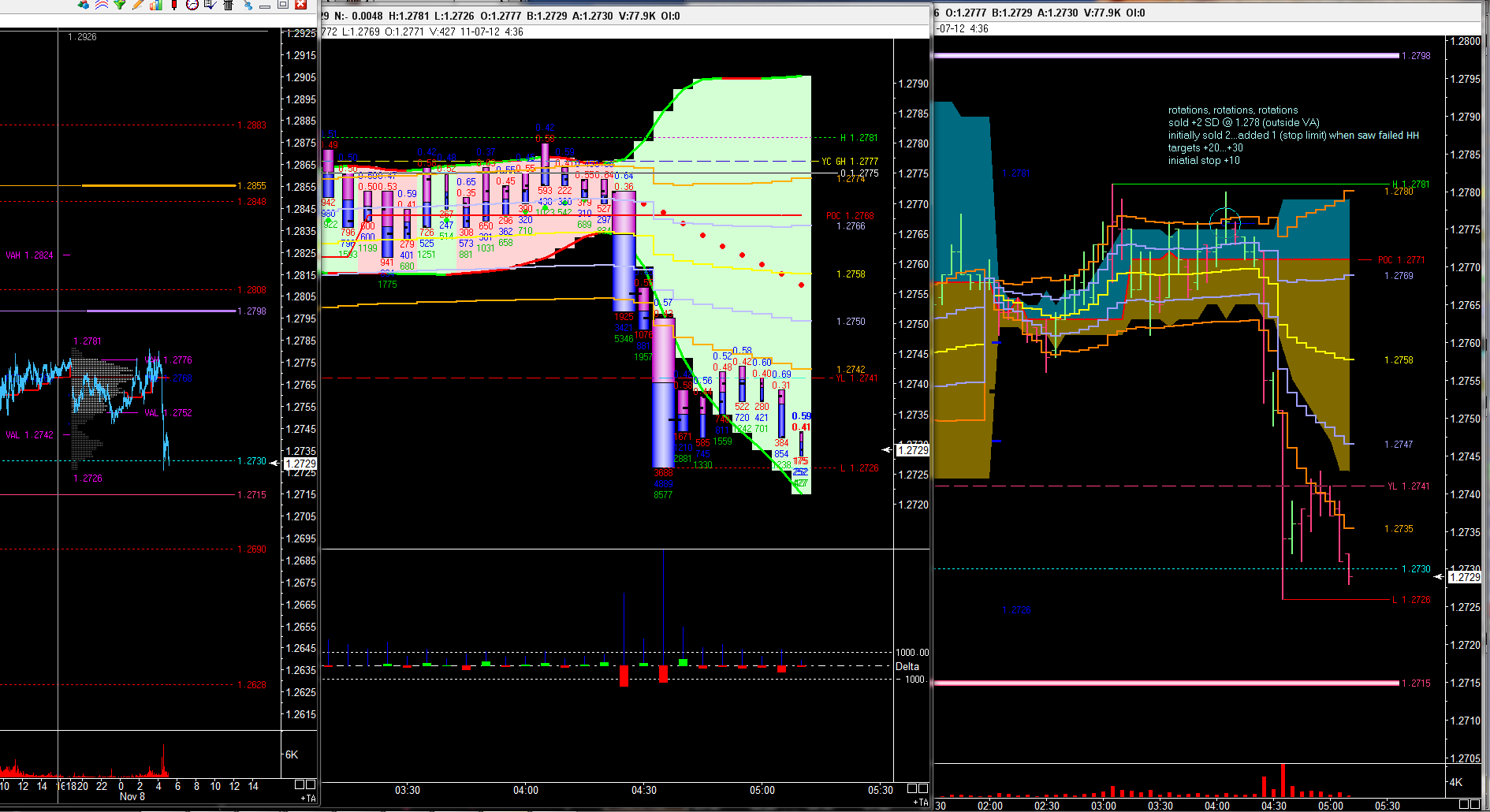Click the 6K volume scale label in left chart
This screenshot has width=1490, height=812.
[292, 754]
